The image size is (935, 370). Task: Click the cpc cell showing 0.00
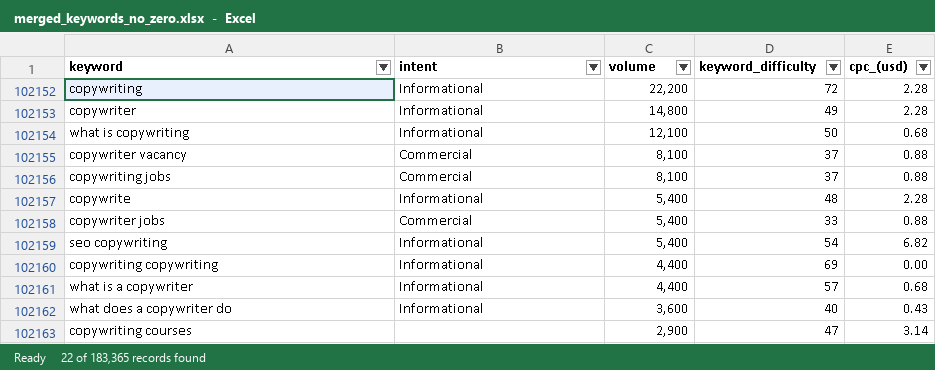890,266
